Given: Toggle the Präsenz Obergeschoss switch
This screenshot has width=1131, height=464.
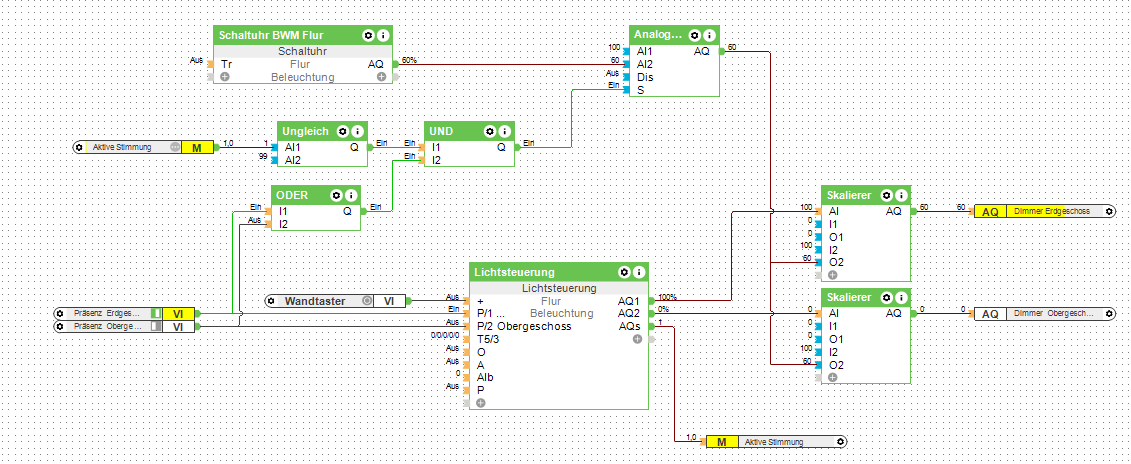Looking at the screenshot, I should click(x=155, y=327).
